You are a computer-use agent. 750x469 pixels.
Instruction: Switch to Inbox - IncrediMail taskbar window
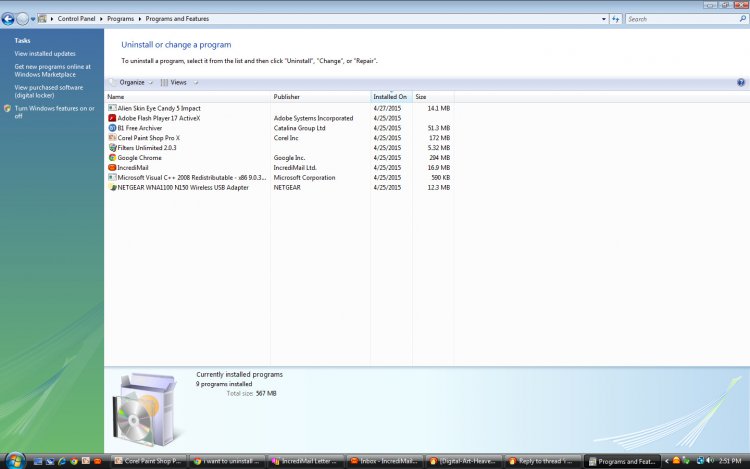[x=384, y=461]
